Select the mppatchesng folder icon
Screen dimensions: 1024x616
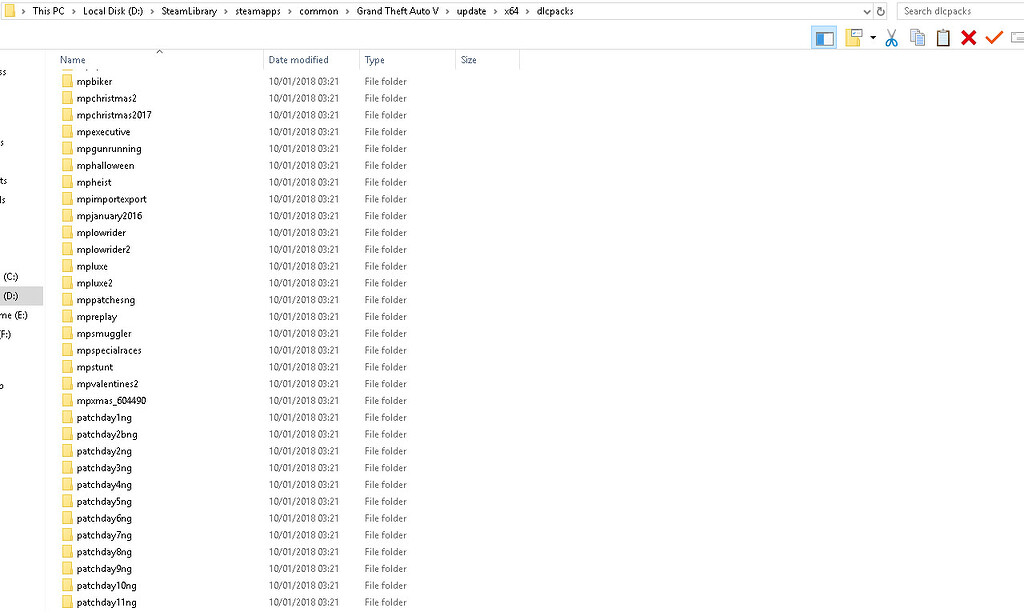click(67, 300)
